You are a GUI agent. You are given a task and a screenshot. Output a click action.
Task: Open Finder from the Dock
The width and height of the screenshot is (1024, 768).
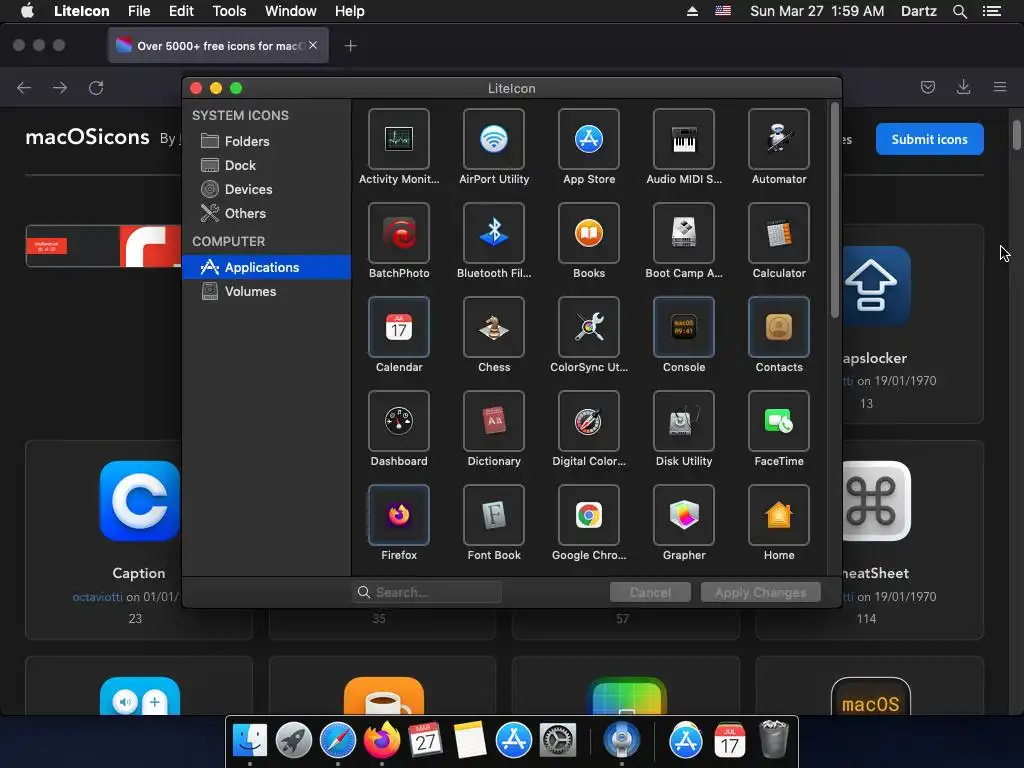pos(250,740)
